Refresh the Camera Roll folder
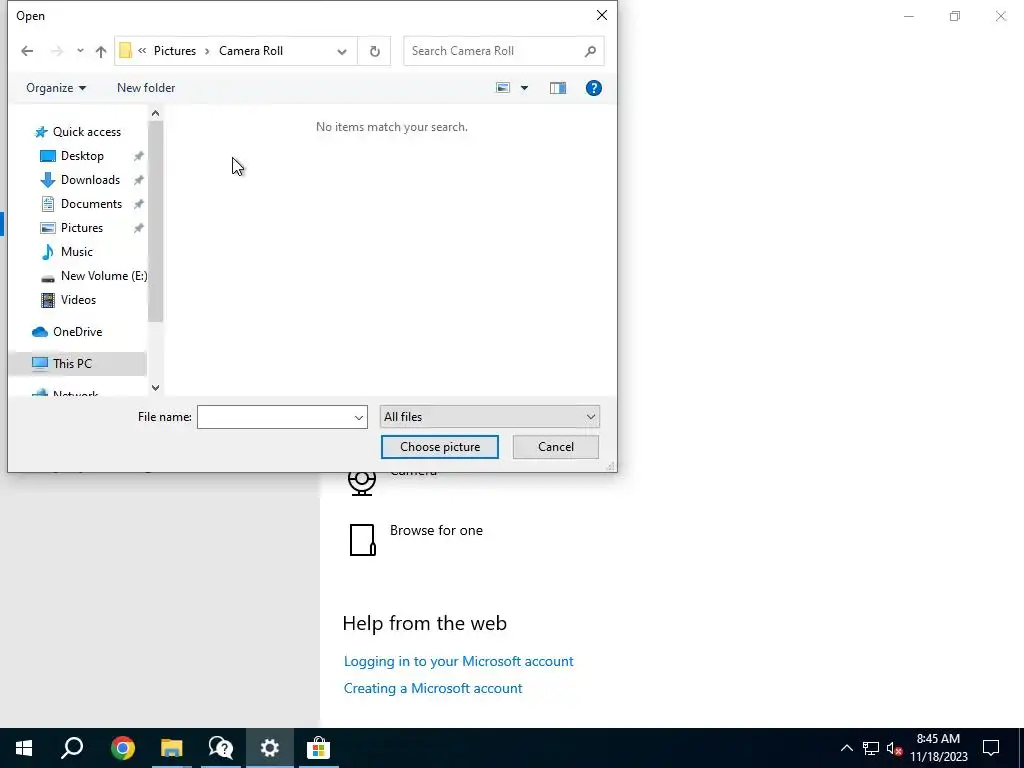 pos(374,51)
